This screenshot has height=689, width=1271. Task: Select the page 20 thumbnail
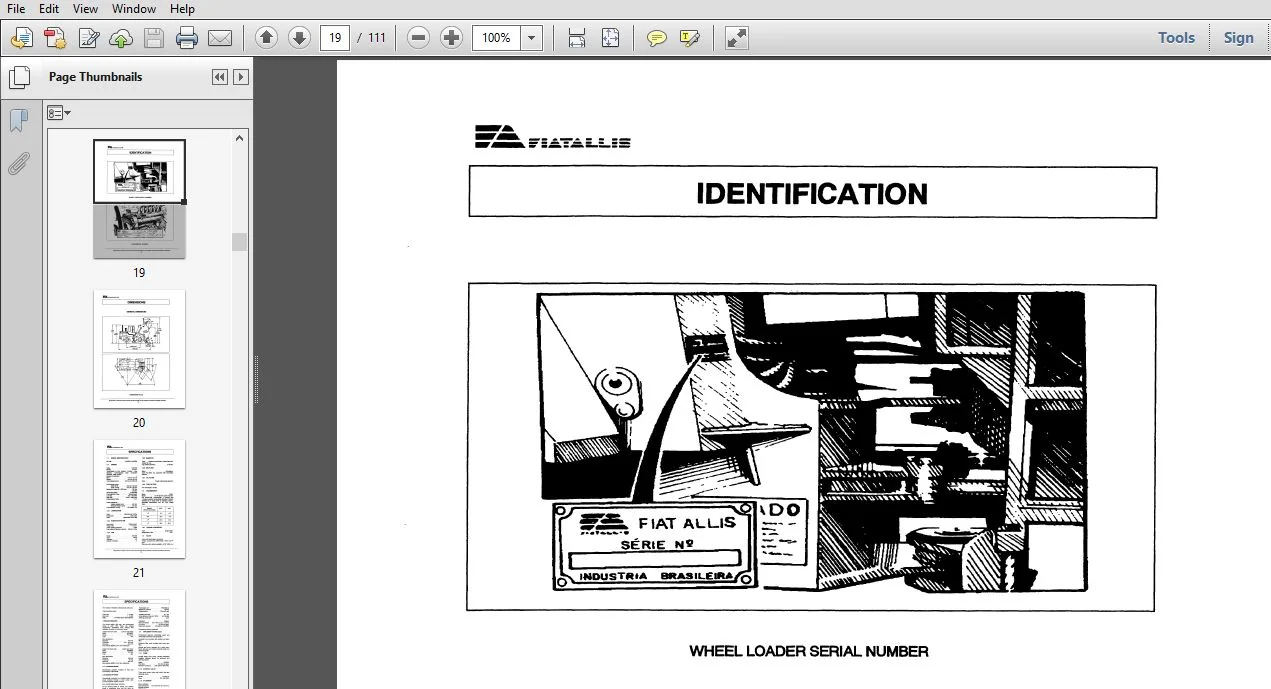139,349
